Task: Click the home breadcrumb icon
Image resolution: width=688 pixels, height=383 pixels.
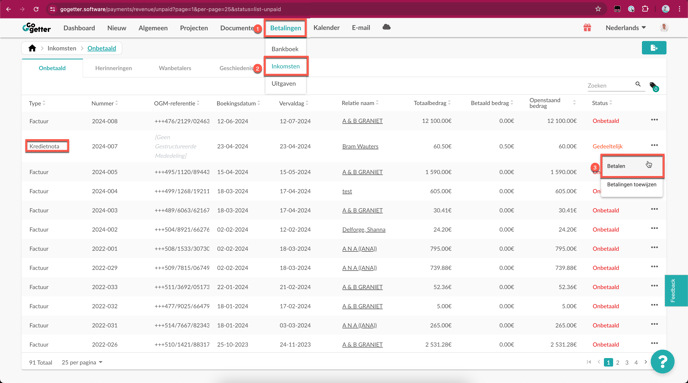Action: point(32,48)
